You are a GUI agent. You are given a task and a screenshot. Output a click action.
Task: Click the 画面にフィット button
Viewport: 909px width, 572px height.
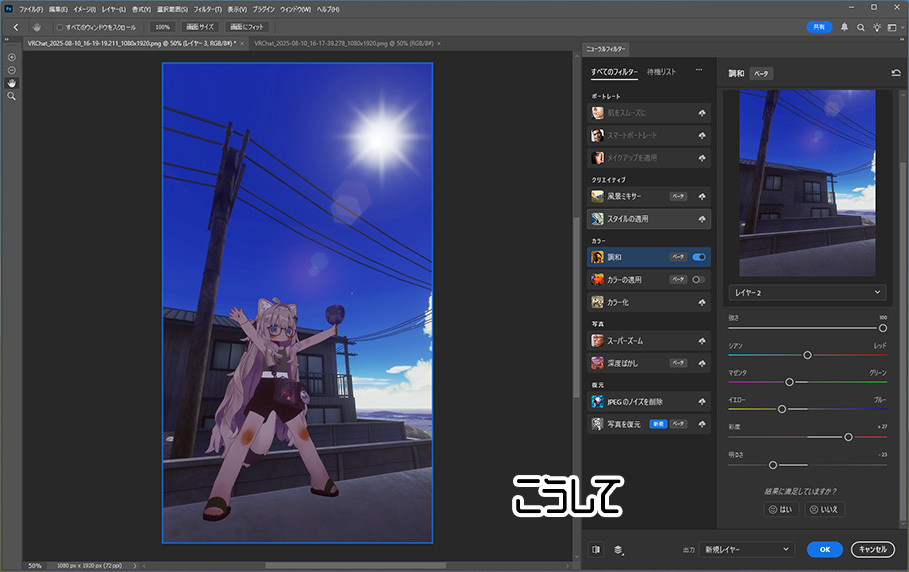[246, 27]
